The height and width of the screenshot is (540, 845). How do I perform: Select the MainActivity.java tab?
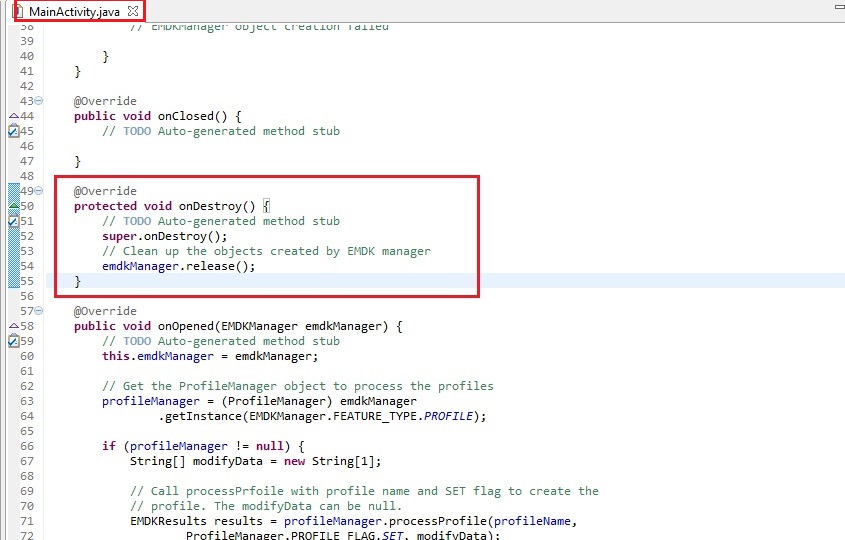point(76,11)
